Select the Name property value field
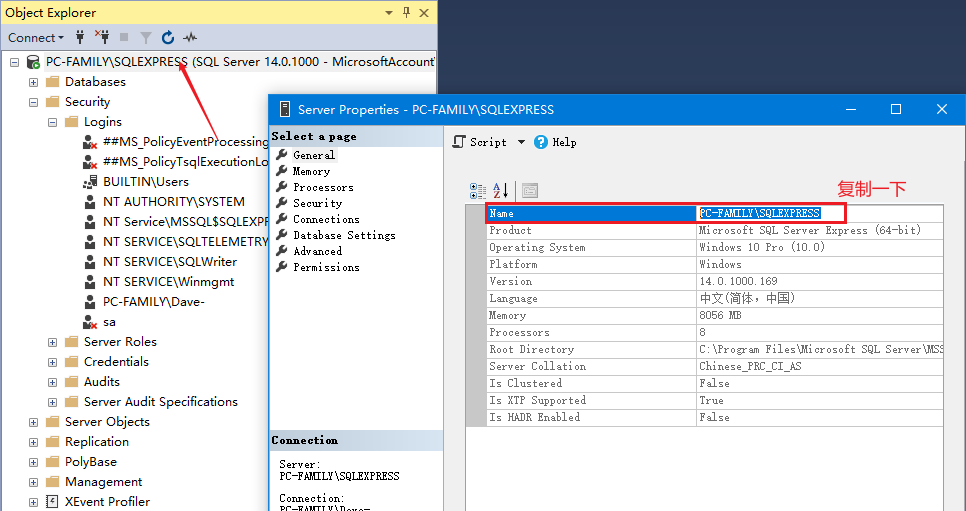The height and width of the screenshot is (511, 966). pyautogui.click(x=819, y=213)
